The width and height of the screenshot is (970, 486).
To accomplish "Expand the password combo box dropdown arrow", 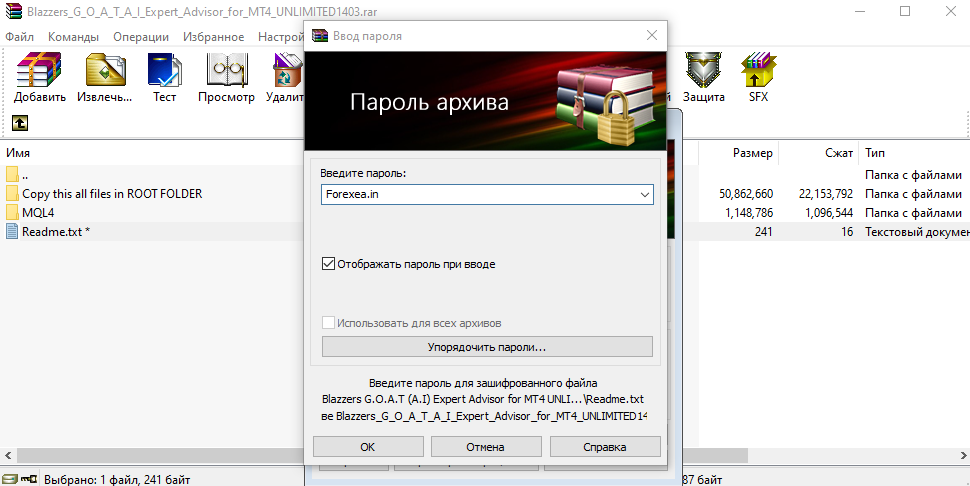I will pos(645,194).
